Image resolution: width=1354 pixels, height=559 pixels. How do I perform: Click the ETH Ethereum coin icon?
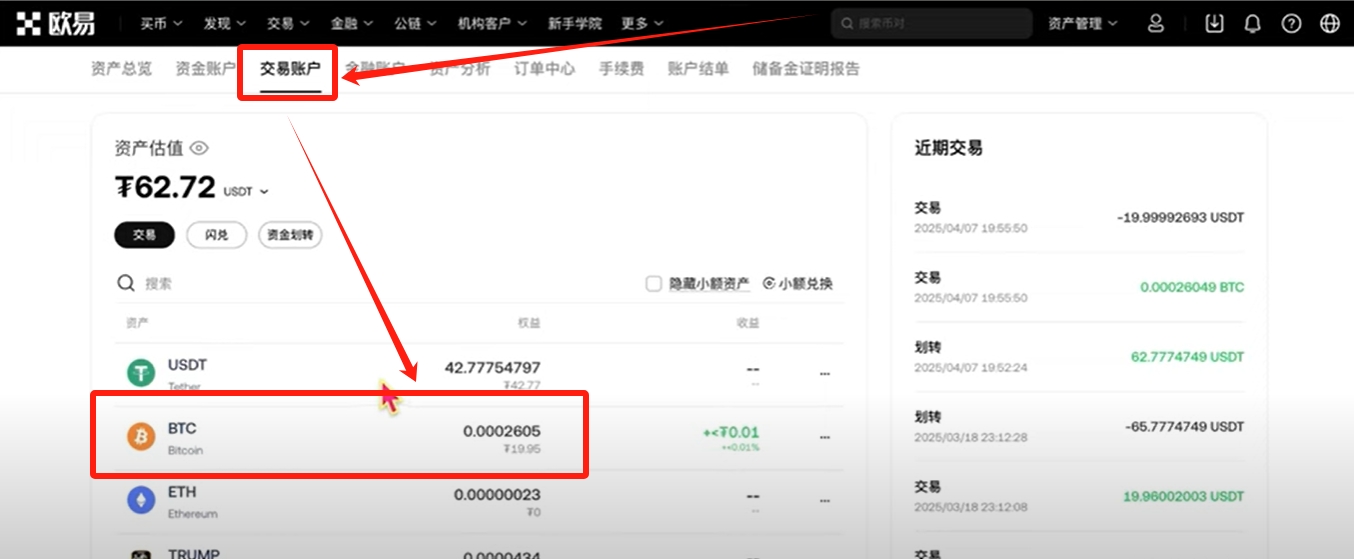[141, 500]
